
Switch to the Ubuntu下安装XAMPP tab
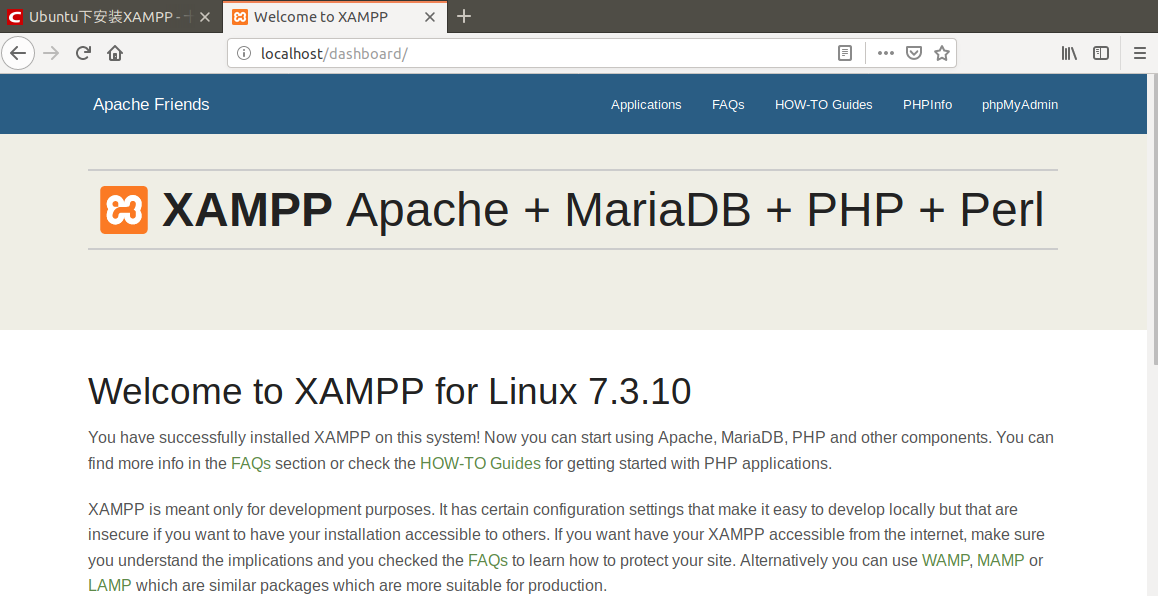[x=111, y=17]
